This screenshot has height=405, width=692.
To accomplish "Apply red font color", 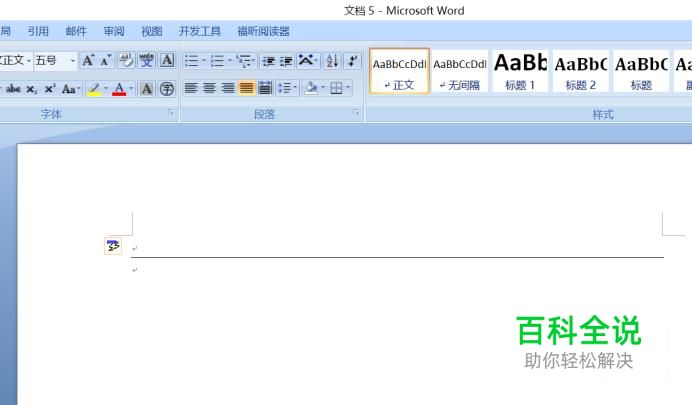I will (x=119, y=89).
